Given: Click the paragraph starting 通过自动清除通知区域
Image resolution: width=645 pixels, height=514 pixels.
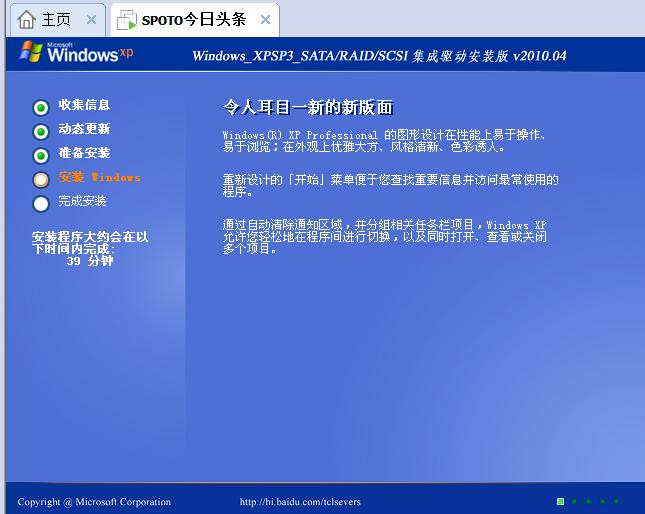Looking at the screenshot, I should [x=385, y=236].
